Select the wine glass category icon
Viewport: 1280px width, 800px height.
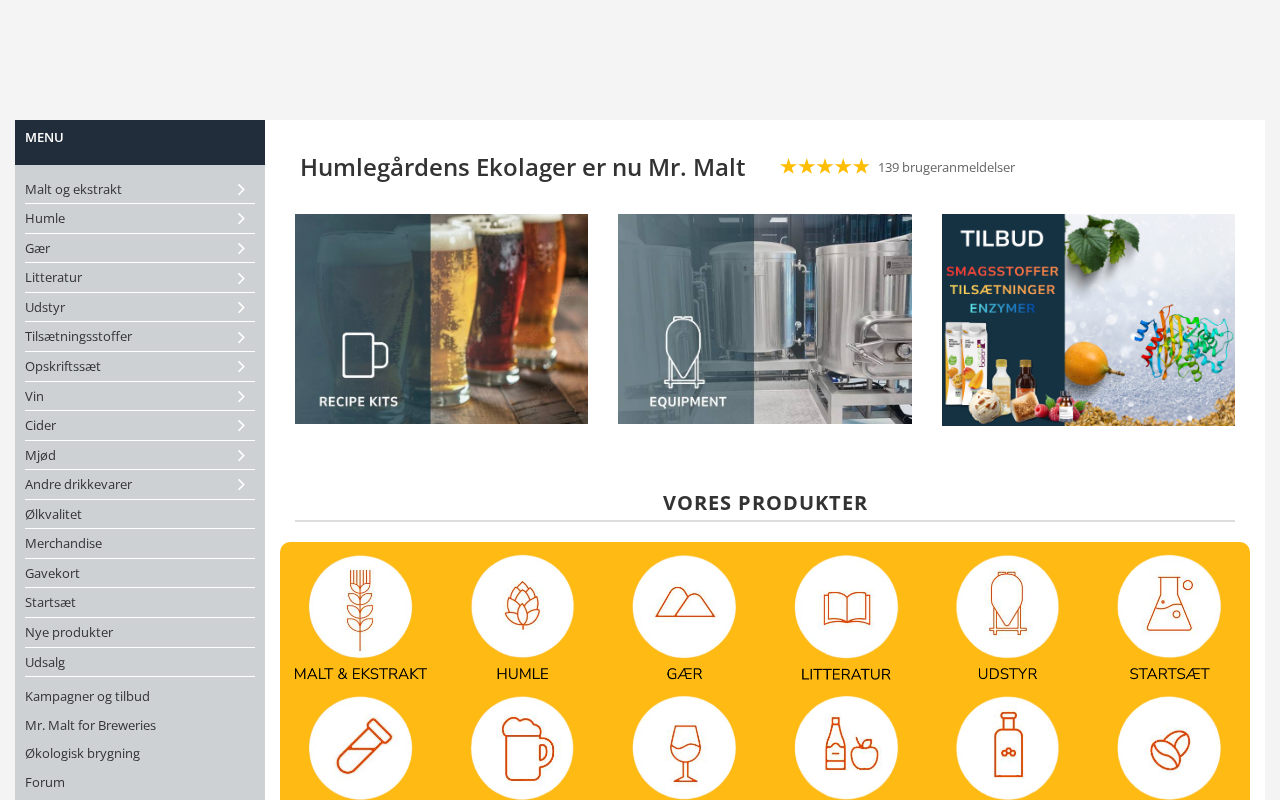point(684,748)
